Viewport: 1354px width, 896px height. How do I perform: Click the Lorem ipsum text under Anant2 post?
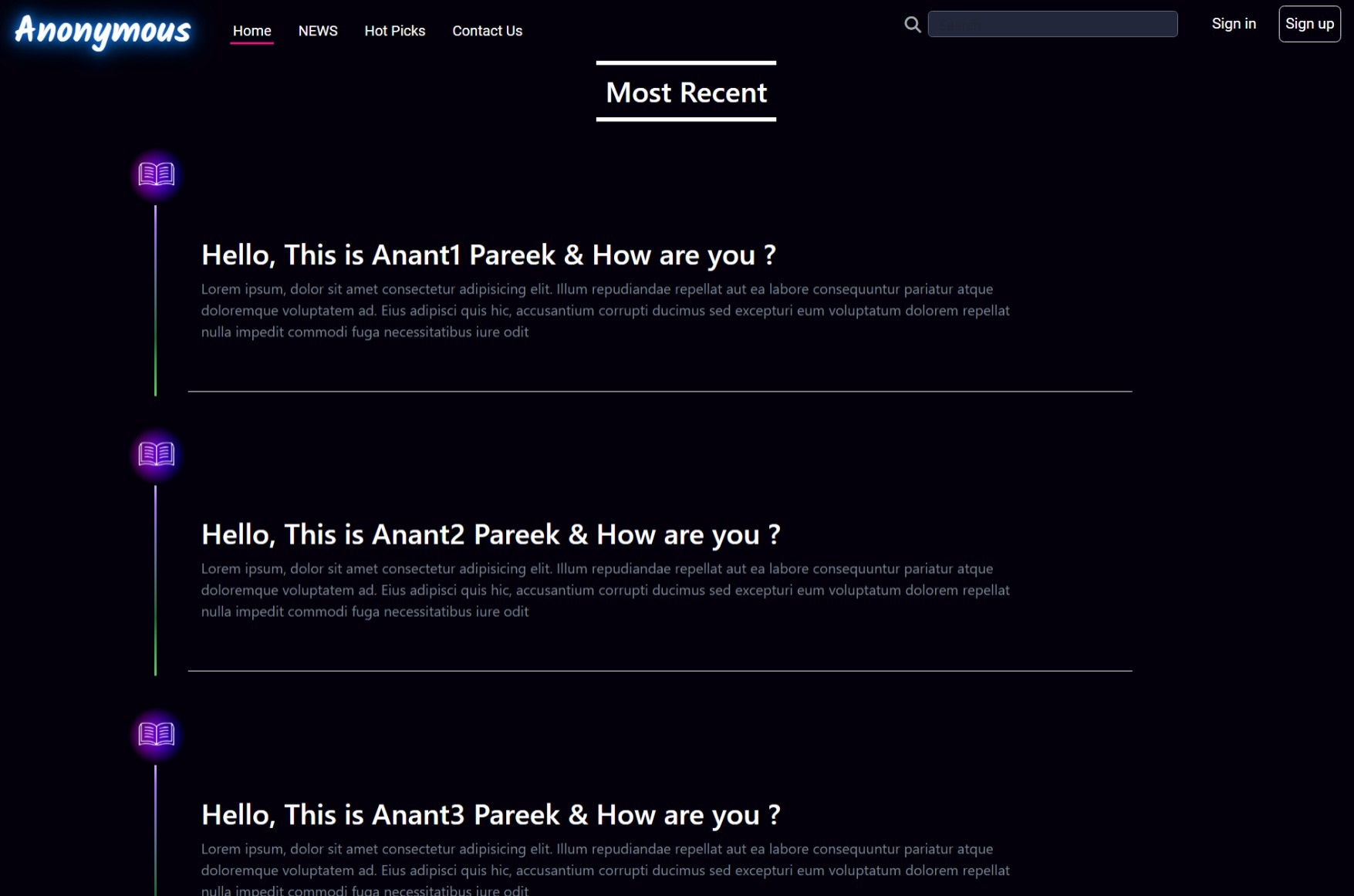pos(605,590)
